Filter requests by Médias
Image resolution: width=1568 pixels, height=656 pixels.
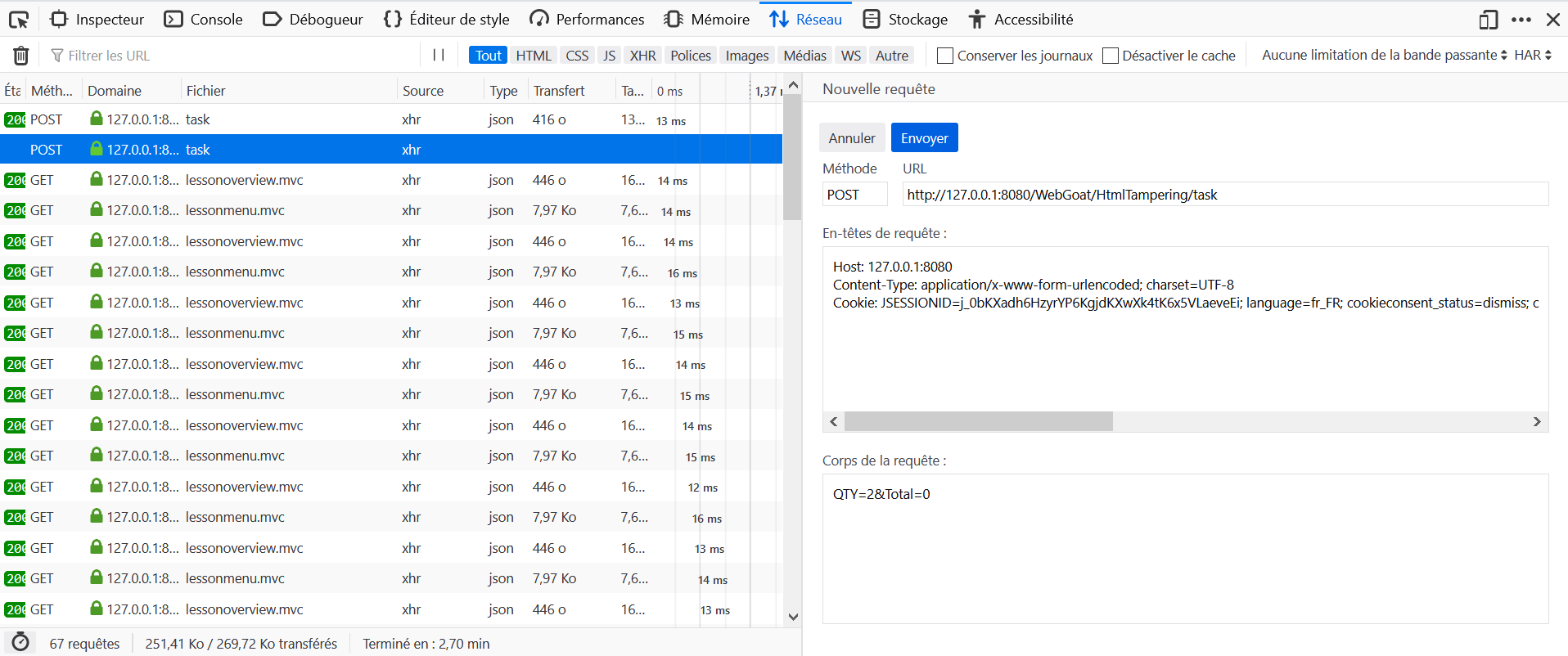804,56
